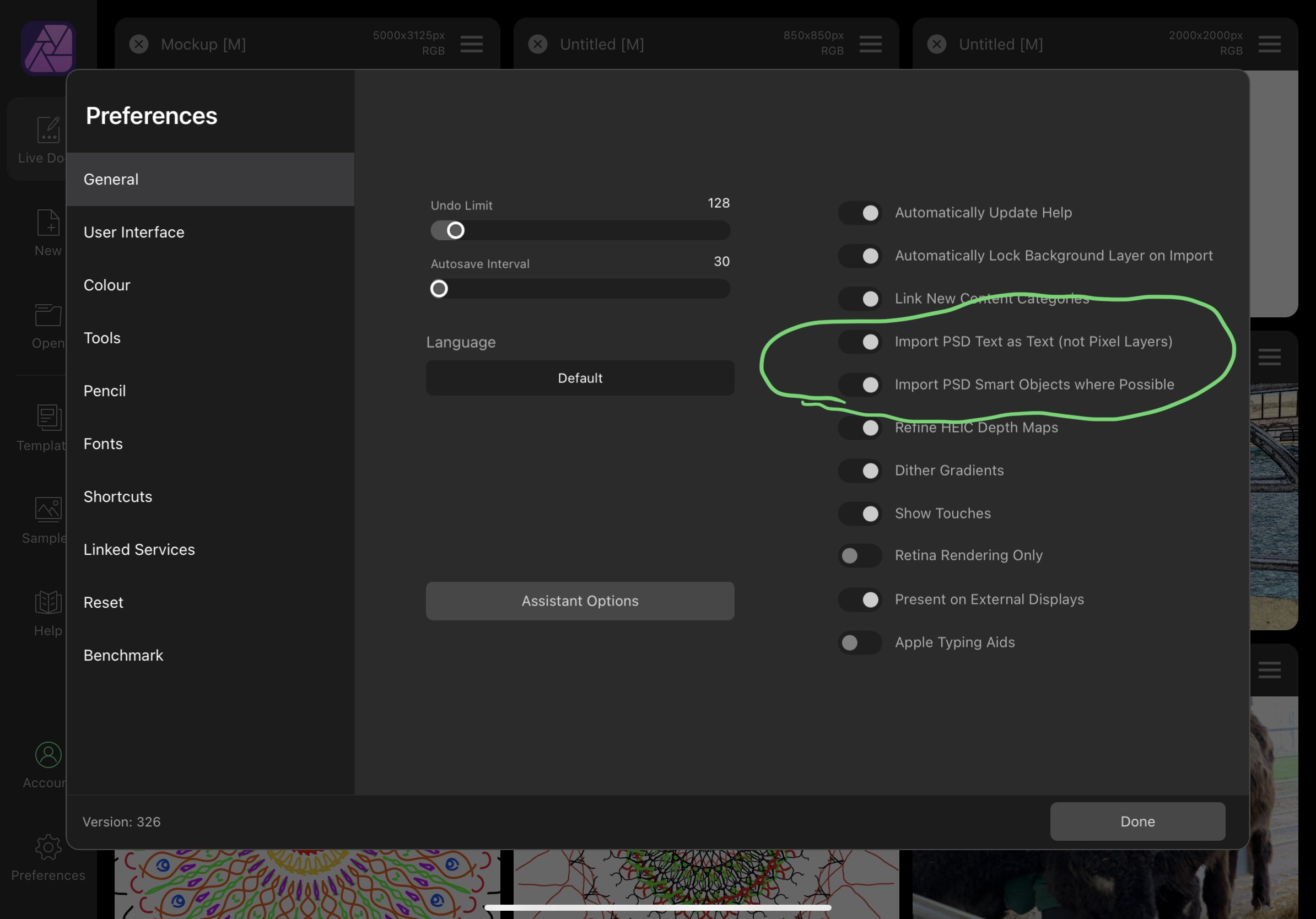Open the Templates sidebar icon
Image resolution: width=1316 pixels, height=919 pixels.
(48, 417)
